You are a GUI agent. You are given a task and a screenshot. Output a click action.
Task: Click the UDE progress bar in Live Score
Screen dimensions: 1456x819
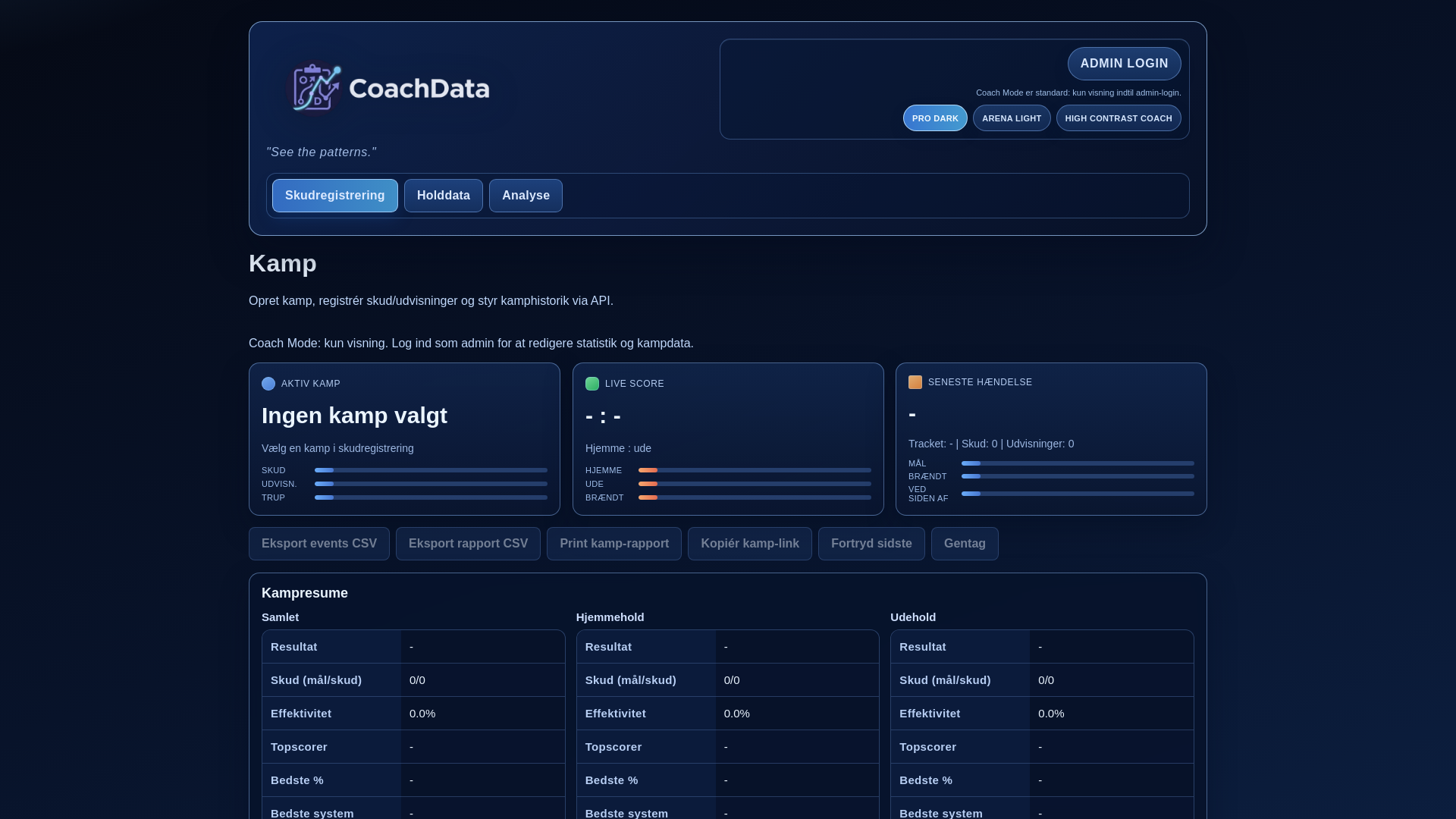[x=755, y=484]
